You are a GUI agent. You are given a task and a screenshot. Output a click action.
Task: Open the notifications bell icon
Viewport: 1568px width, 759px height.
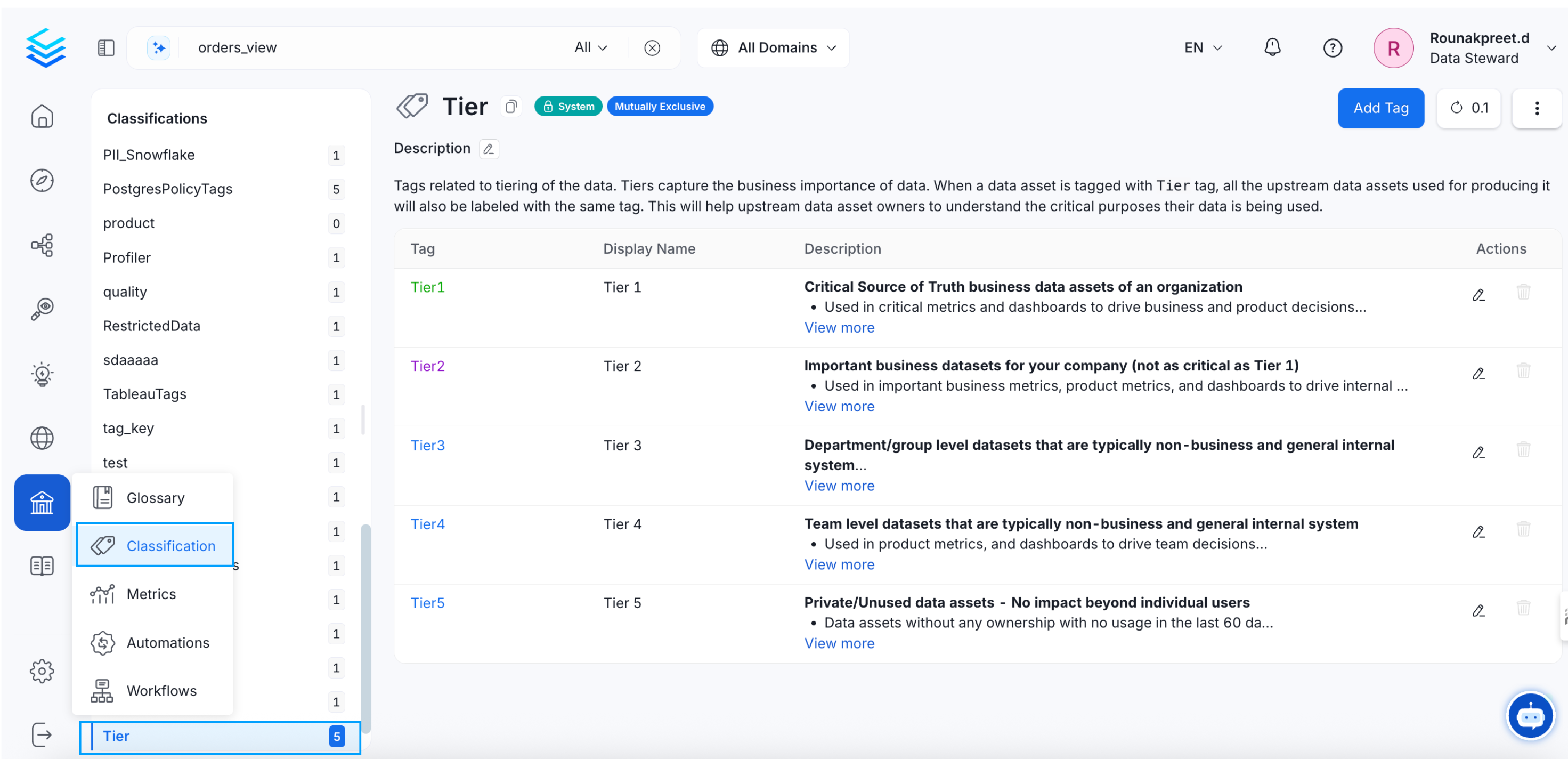pos(1273,47)
